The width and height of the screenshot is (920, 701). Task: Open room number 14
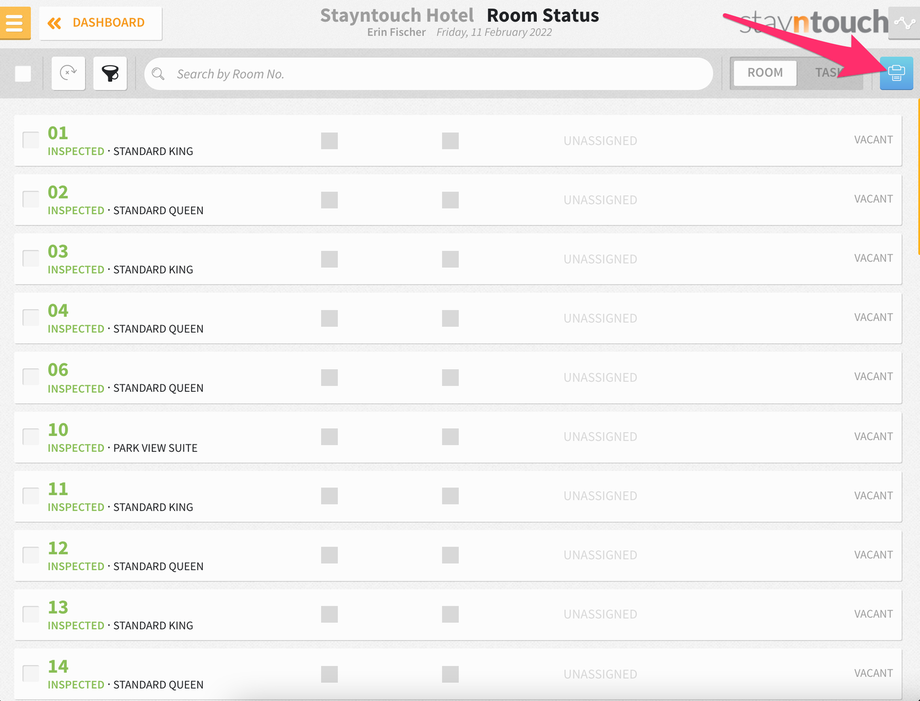click(58, 667)
